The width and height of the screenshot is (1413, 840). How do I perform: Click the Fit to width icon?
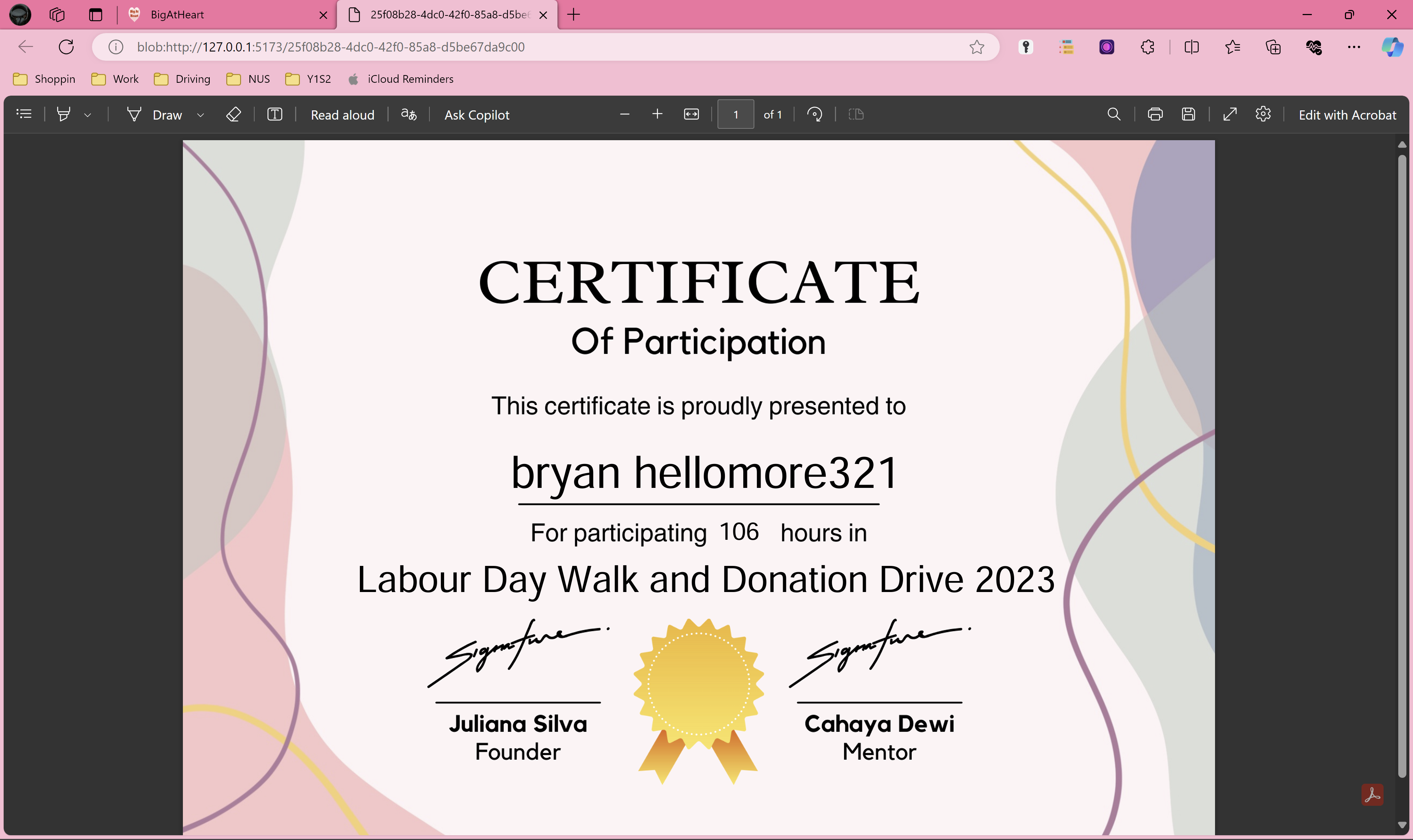tap(691, 114)
